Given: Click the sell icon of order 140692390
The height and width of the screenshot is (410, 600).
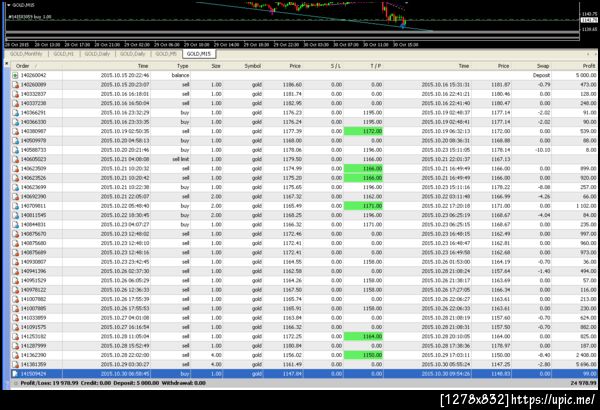Looking at the screenshot, I should coord(15,197).
